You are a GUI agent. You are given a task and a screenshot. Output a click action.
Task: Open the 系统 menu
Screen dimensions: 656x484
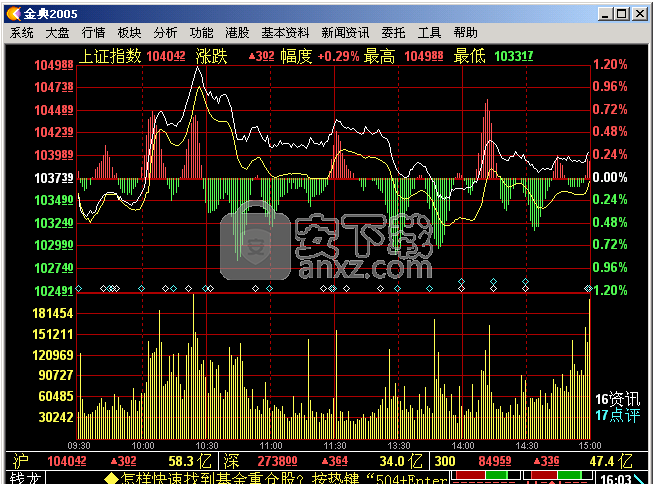22,33
